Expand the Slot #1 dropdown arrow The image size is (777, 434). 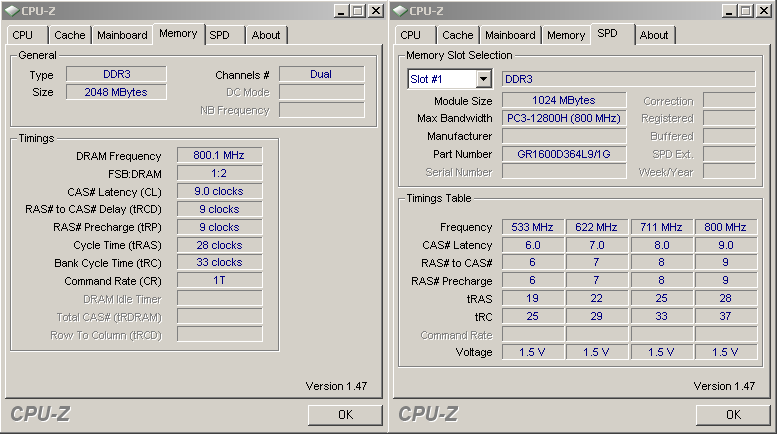tap(483, 79)
